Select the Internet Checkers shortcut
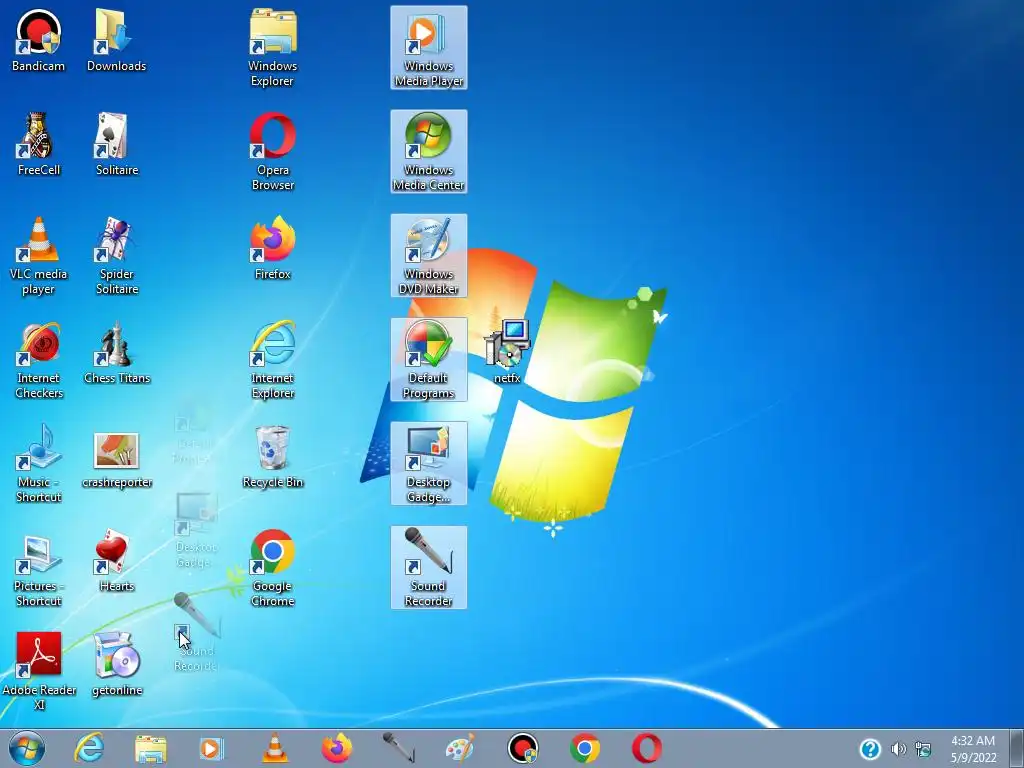 39,359
